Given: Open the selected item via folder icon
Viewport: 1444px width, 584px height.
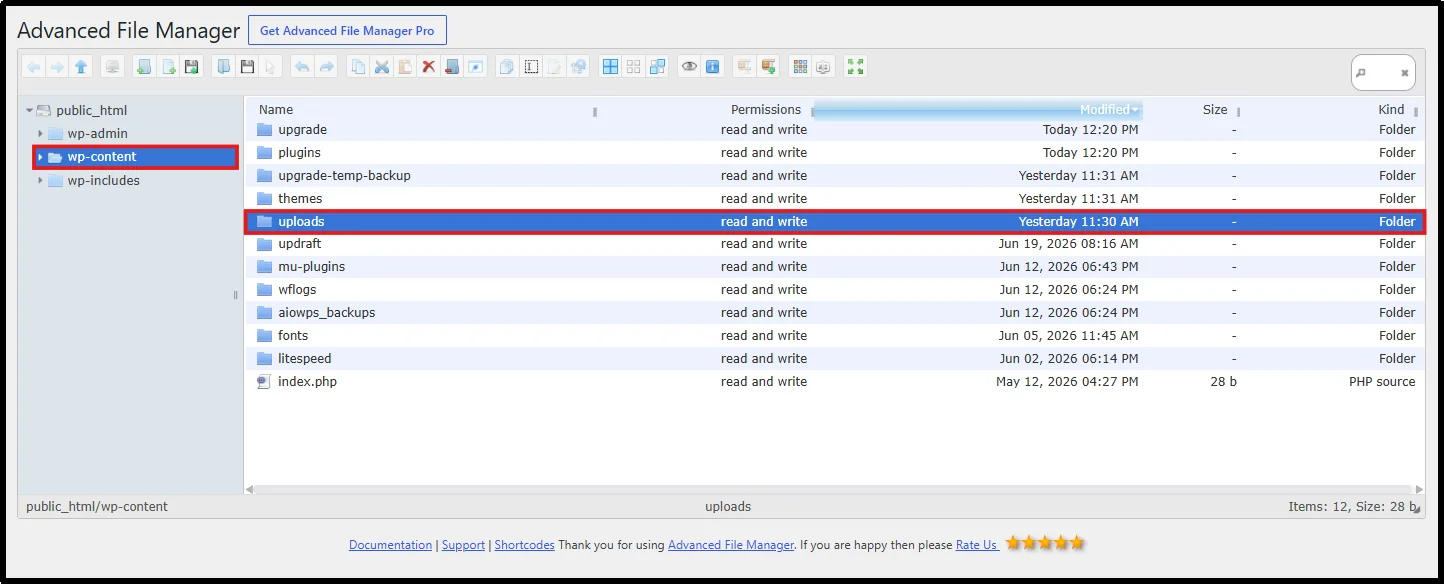Looking at the screenshot, I should 224,67.
